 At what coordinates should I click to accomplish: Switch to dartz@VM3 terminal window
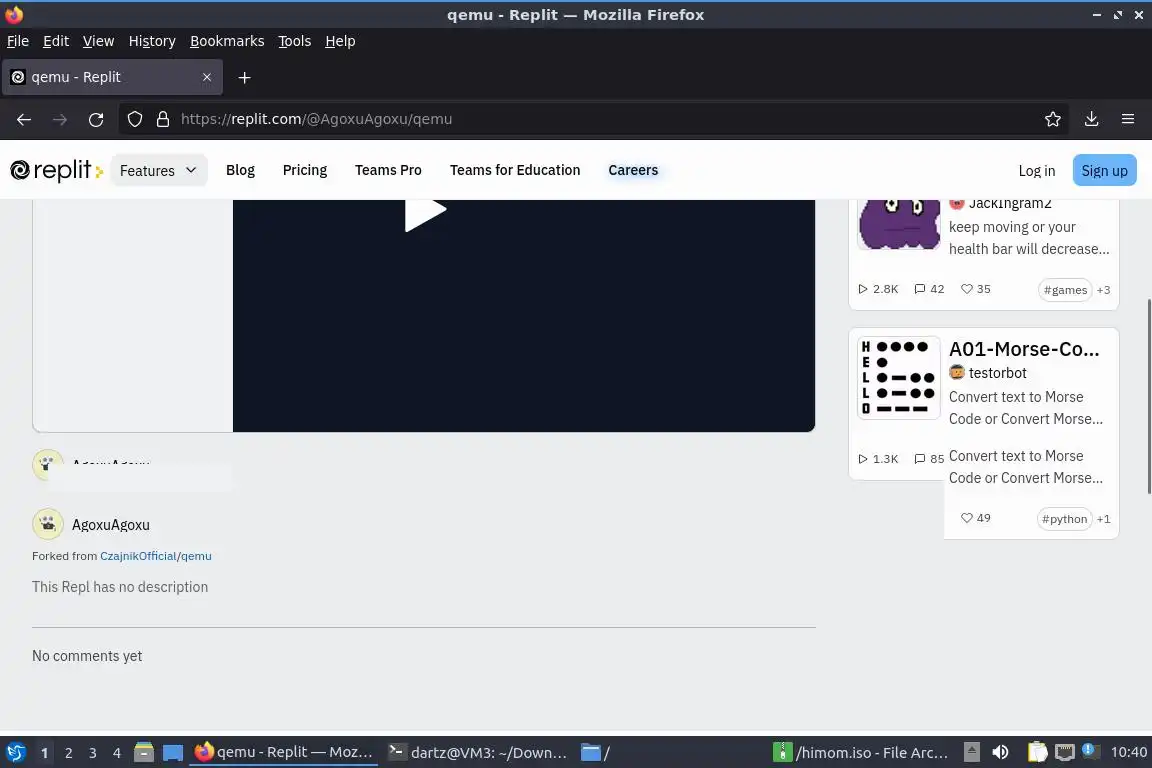click(x=478, y=753)
